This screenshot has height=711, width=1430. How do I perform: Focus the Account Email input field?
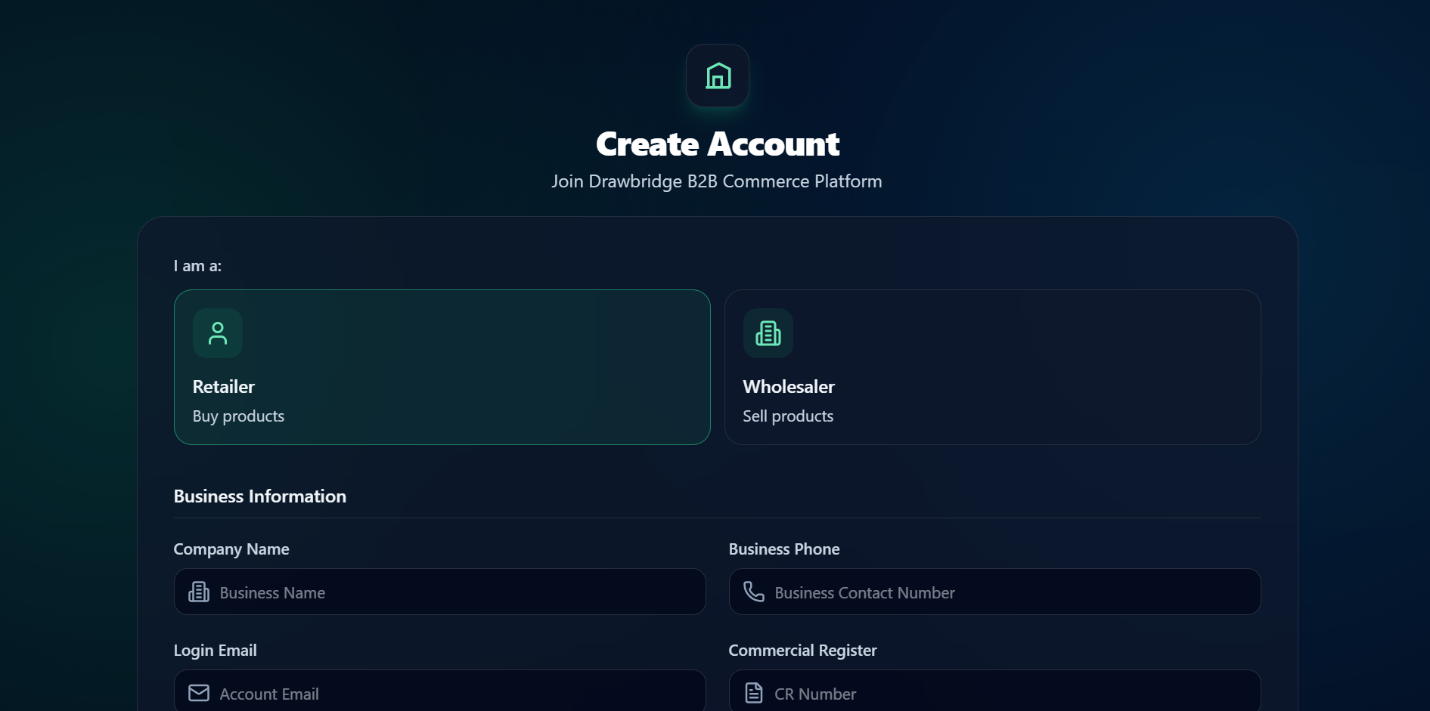440,691
